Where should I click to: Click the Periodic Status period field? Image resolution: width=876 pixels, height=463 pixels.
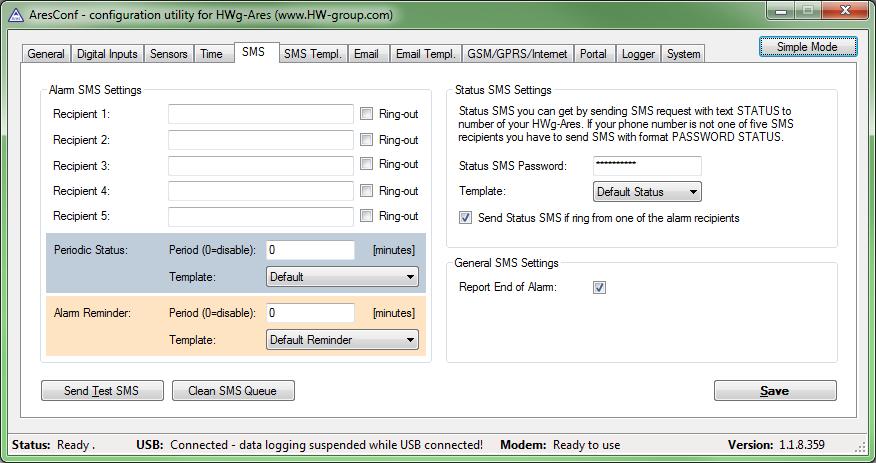[x=310, y=250]
